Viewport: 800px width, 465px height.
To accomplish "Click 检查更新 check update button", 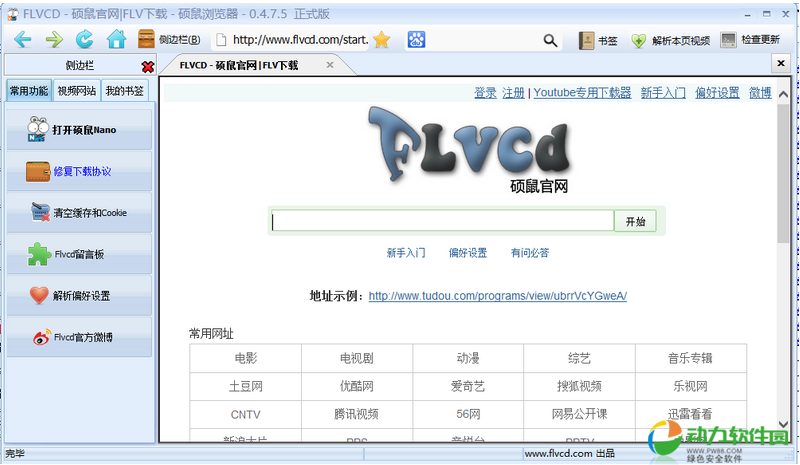I will pyautogui.click(x=749, y=40).
